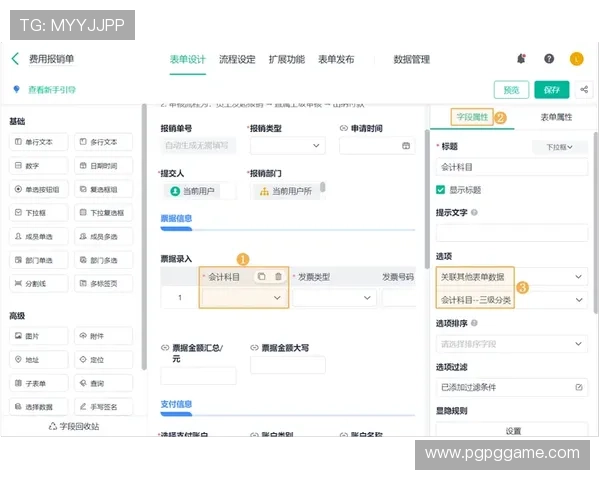Open the help question mark icon
The width and height of the screenshot is (600, 480).
click(x=549, y=59)
